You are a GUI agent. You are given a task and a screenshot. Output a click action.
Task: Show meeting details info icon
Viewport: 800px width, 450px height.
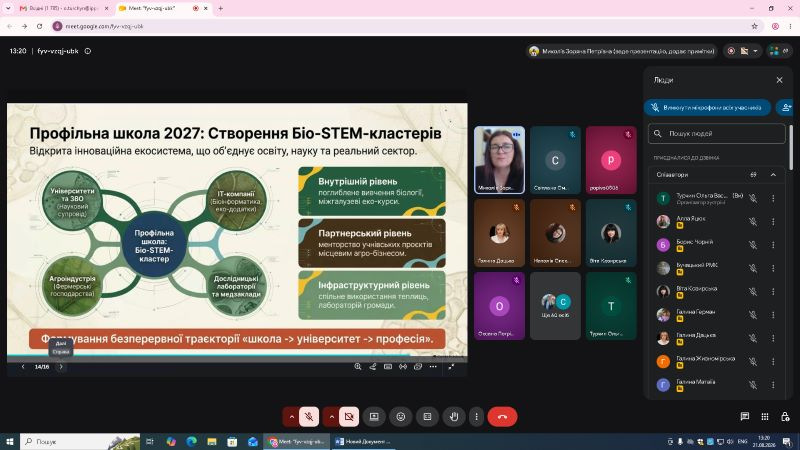(x=88, y=51)
